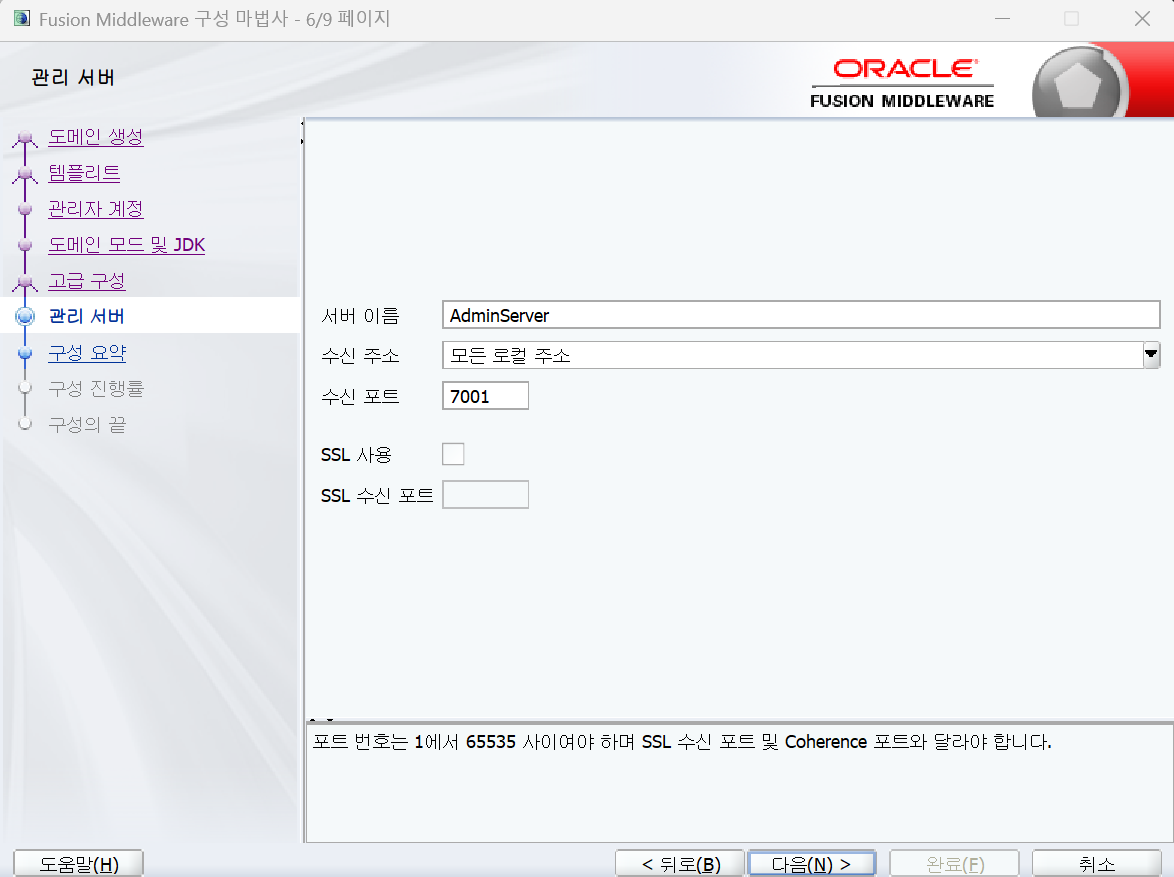The height and width of the screenshot is (877, 1174).
Task: Proceed with the 다음(N) > button
Action: pyautogui.click(x=812, y=864)
